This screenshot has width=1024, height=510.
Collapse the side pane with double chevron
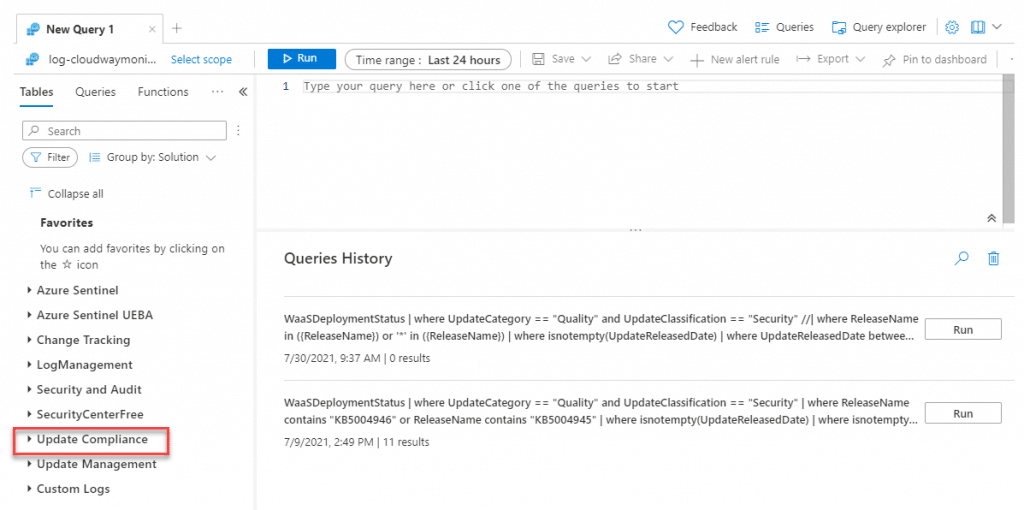tap(243, 92)
